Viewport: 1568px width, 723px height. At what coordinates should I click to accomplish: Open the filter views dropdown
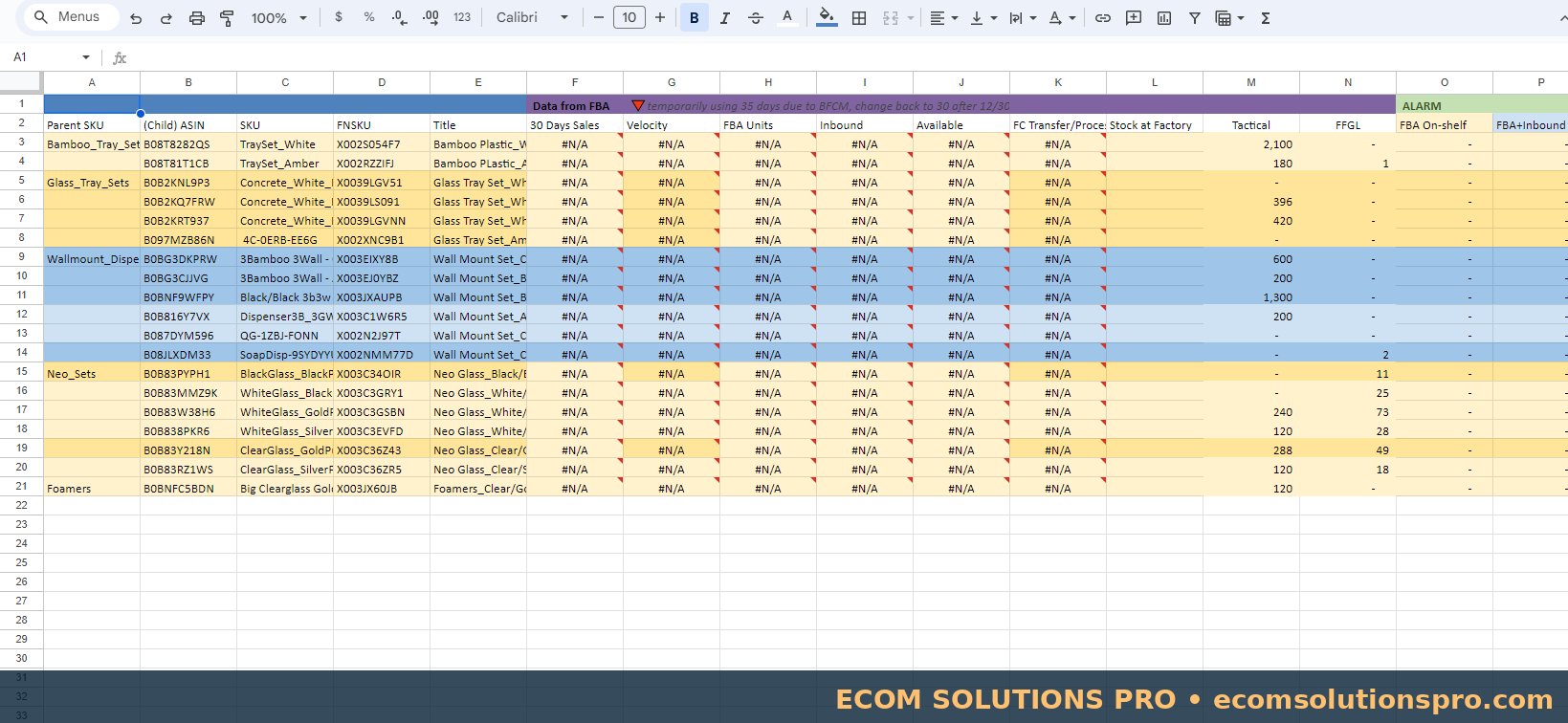[1229, 18]
